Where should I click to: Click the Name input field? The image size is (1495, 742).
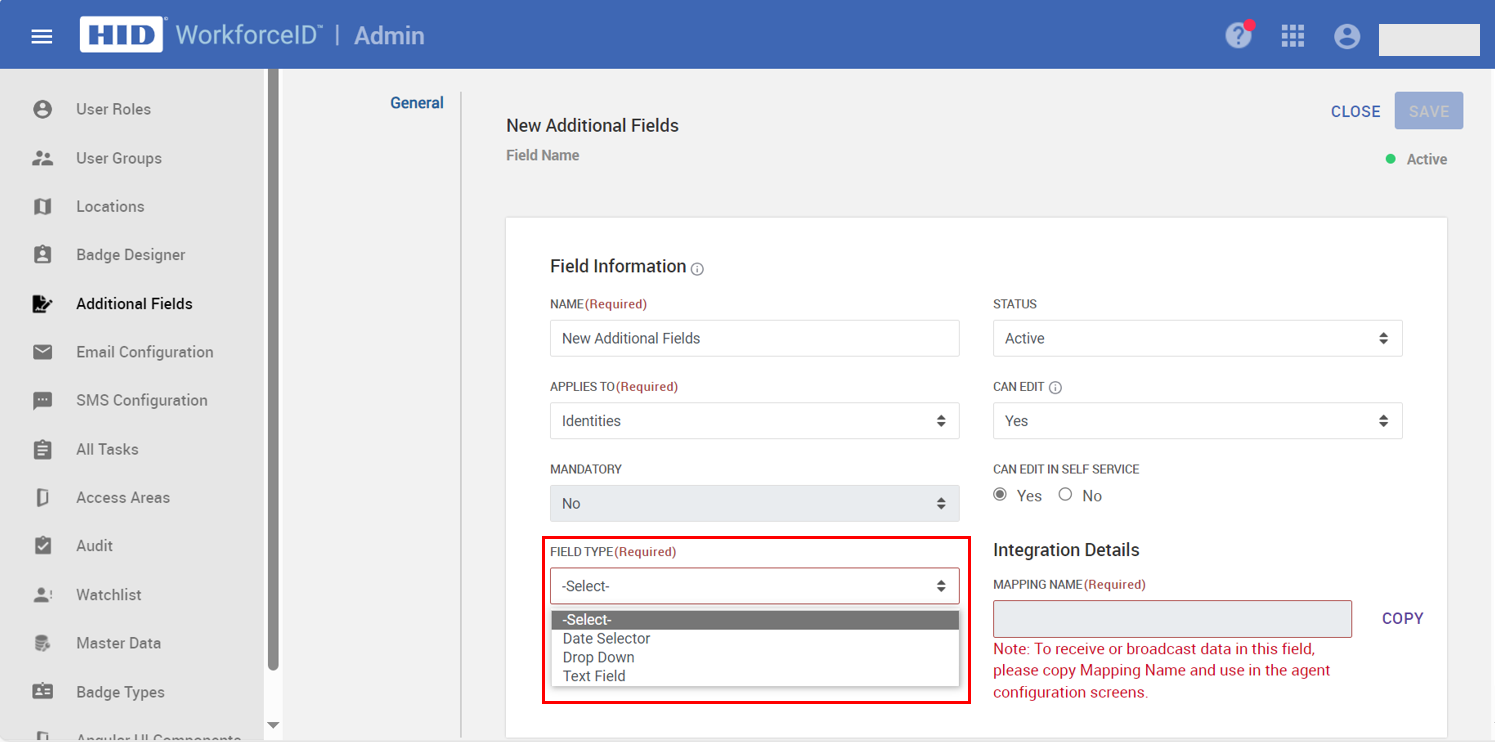[754, 338]
